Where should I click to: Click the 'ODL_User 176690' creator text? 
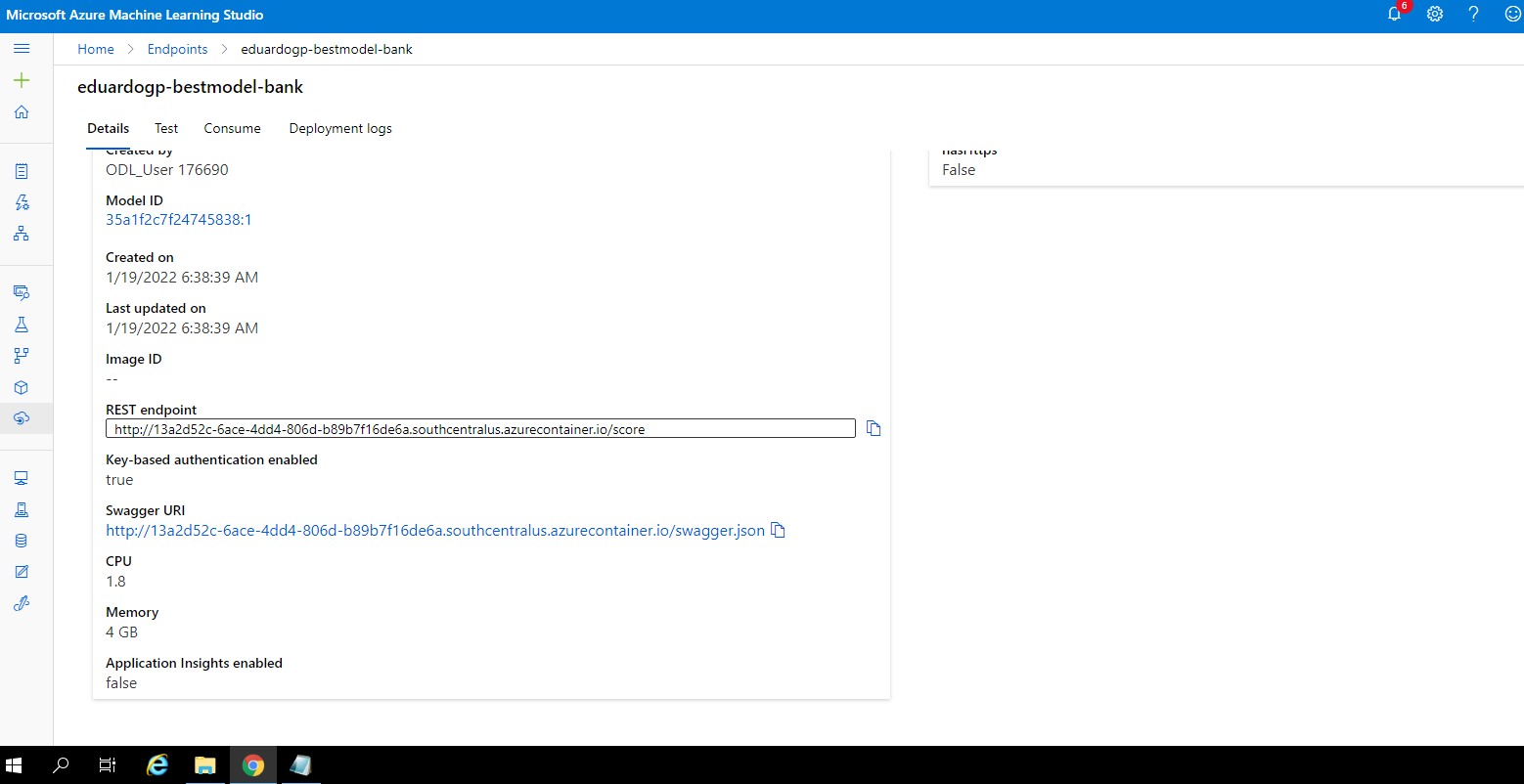click(167, 169)
